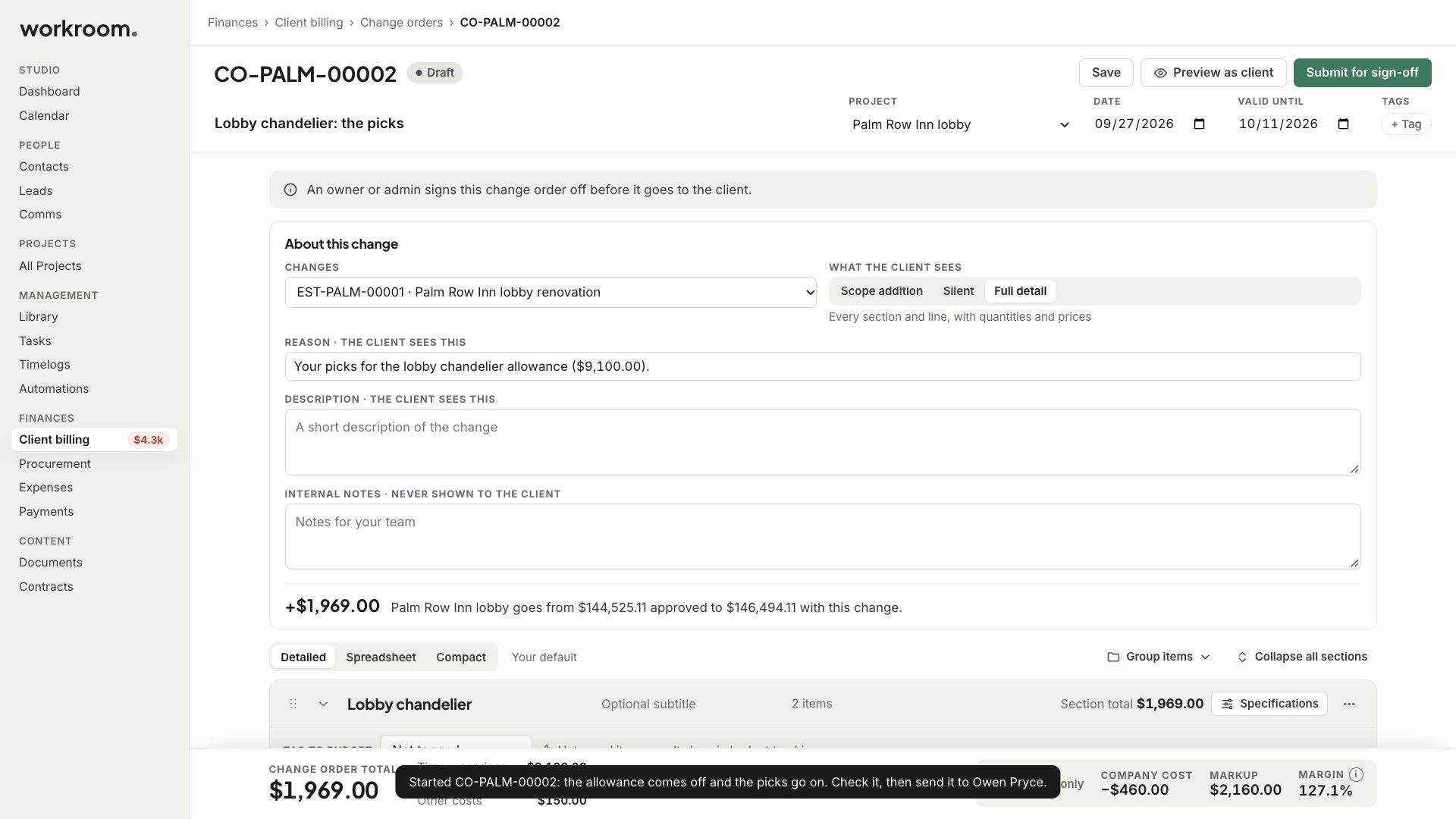Click the workroom logo

click(x=78, y=30)
